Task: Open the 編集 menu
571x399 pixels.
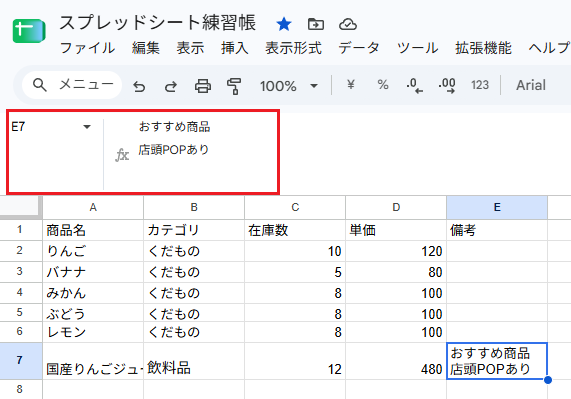Action: (x=146, y=48)
